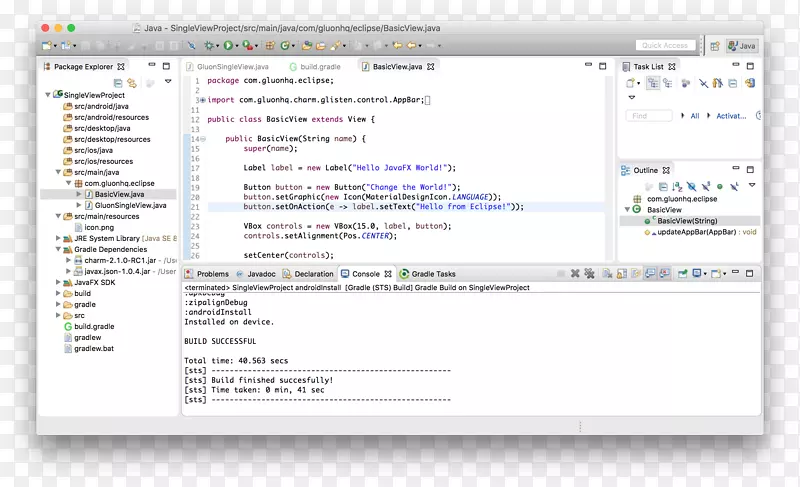Click the Activate link in Task List
The width and height of the screenshot is (800, 487).
tap(731, 116)
